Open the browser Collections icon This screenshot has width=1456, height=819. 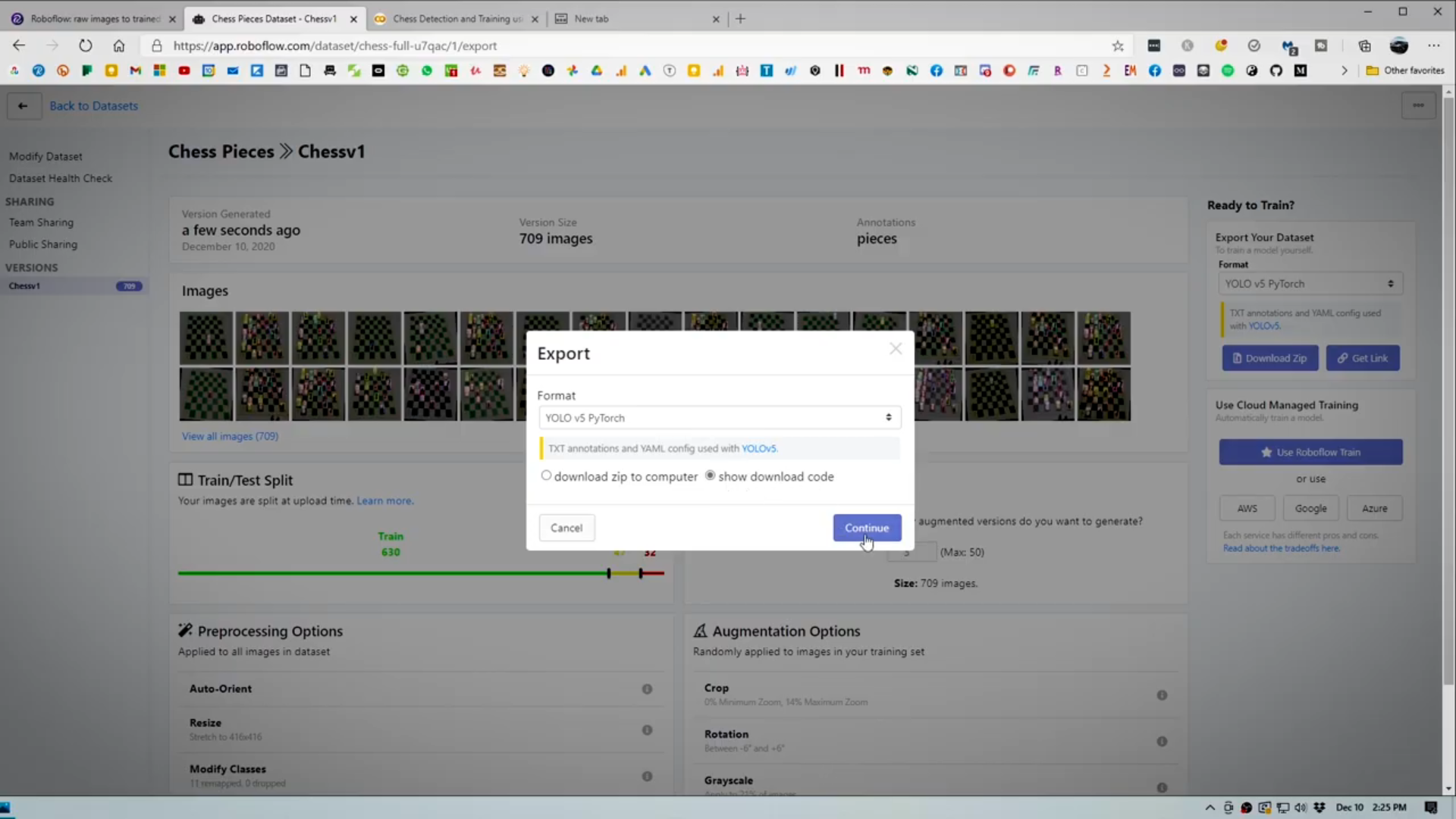[x=1364, y=45]
